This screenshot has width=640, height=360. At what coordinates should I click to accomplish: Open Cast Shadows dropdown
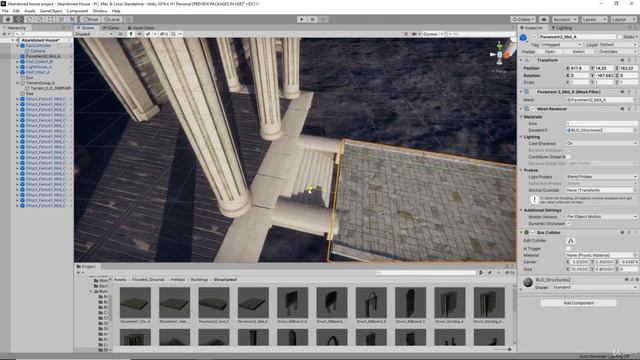pyautogui.click(x=602, y=144)
